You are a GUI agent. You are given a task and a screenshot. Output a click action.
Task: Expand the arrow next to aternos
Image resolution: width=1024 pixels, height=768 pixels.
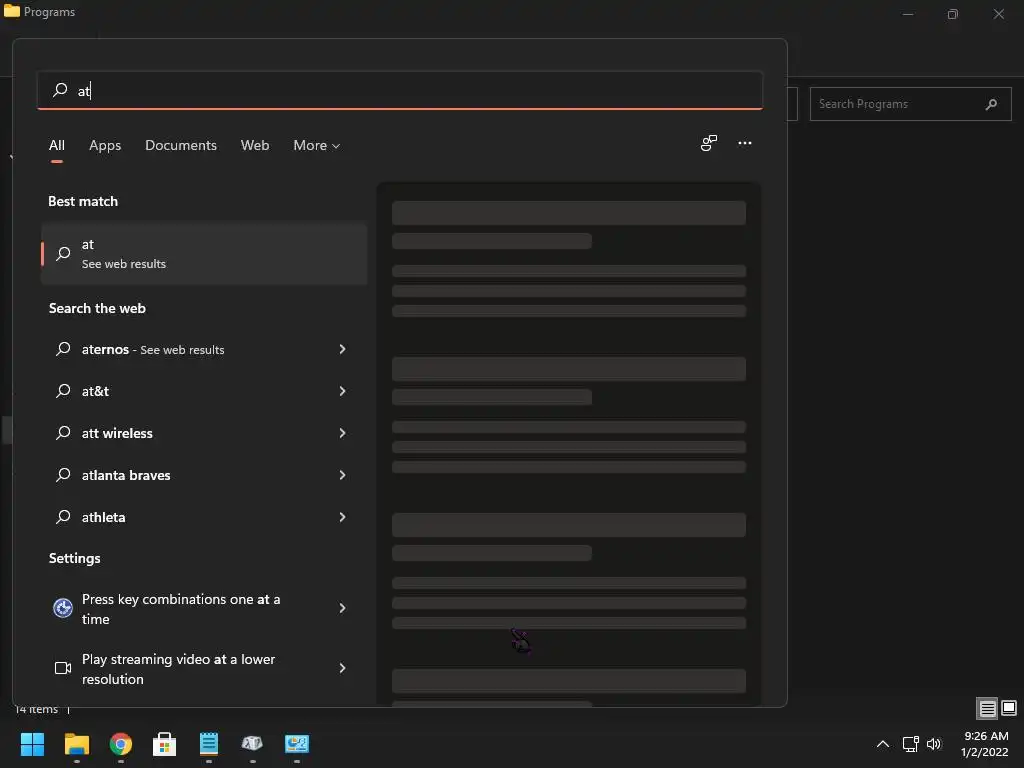click(342, 349)
